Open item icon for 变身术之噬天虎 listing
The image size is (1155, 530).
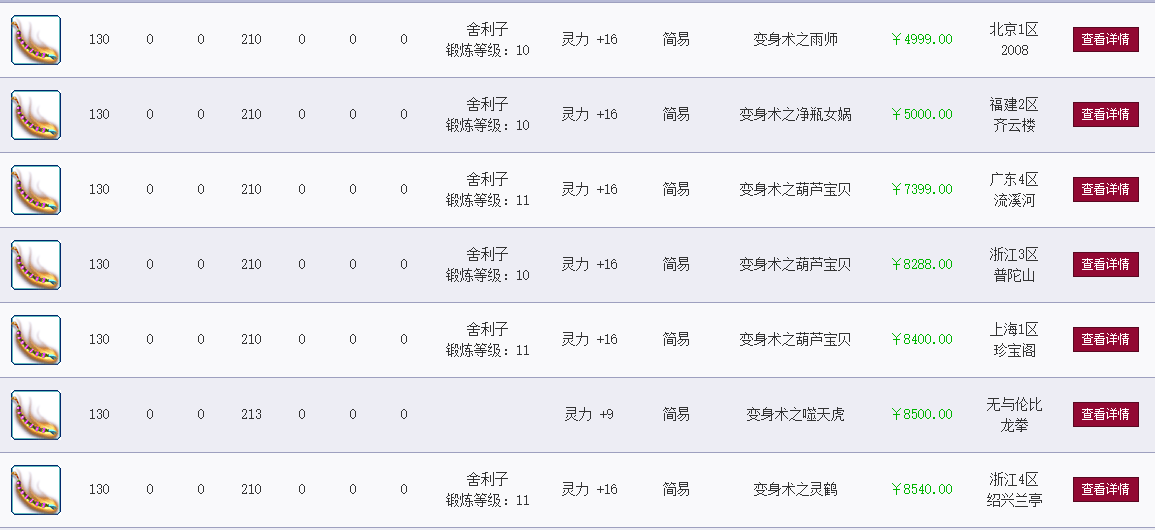point(35,415)
